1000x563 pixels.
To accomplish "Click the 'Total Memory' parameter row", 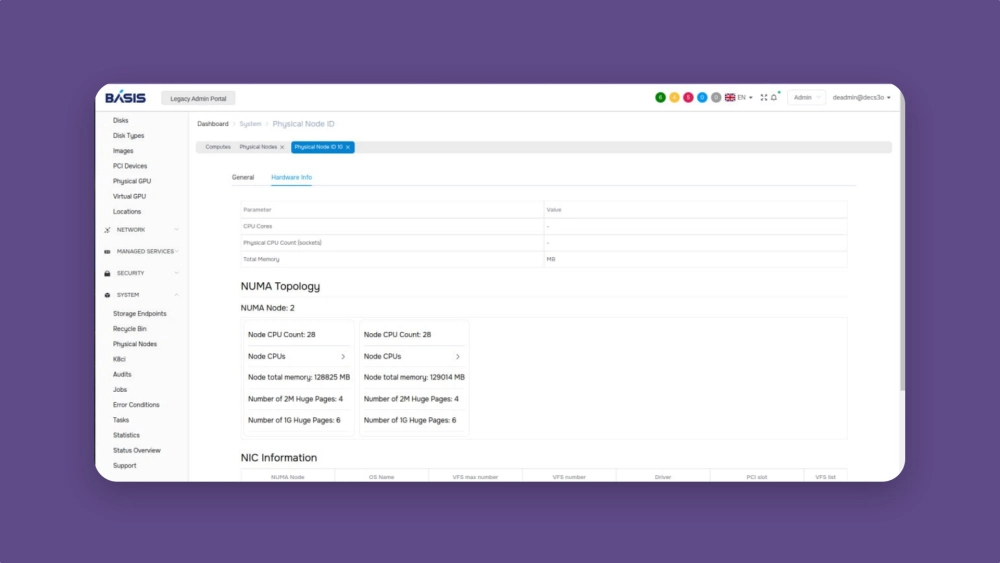I will click(x=544, y=260).
